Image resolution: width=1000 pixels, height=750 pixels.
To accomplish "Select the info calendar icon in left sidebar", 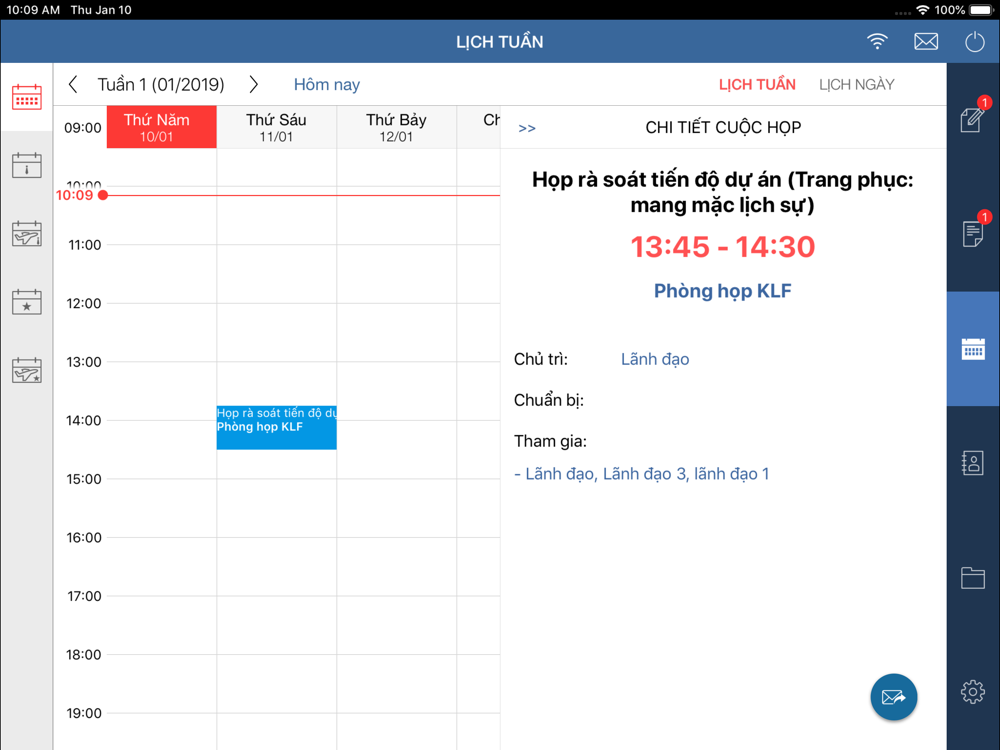I will (27, 166).
